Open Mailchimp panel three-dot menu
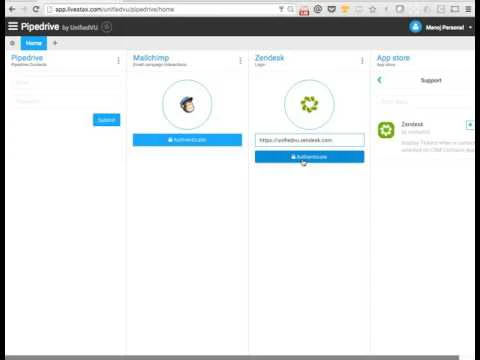This screenshot has height=360, width=480. pos(240,60)
